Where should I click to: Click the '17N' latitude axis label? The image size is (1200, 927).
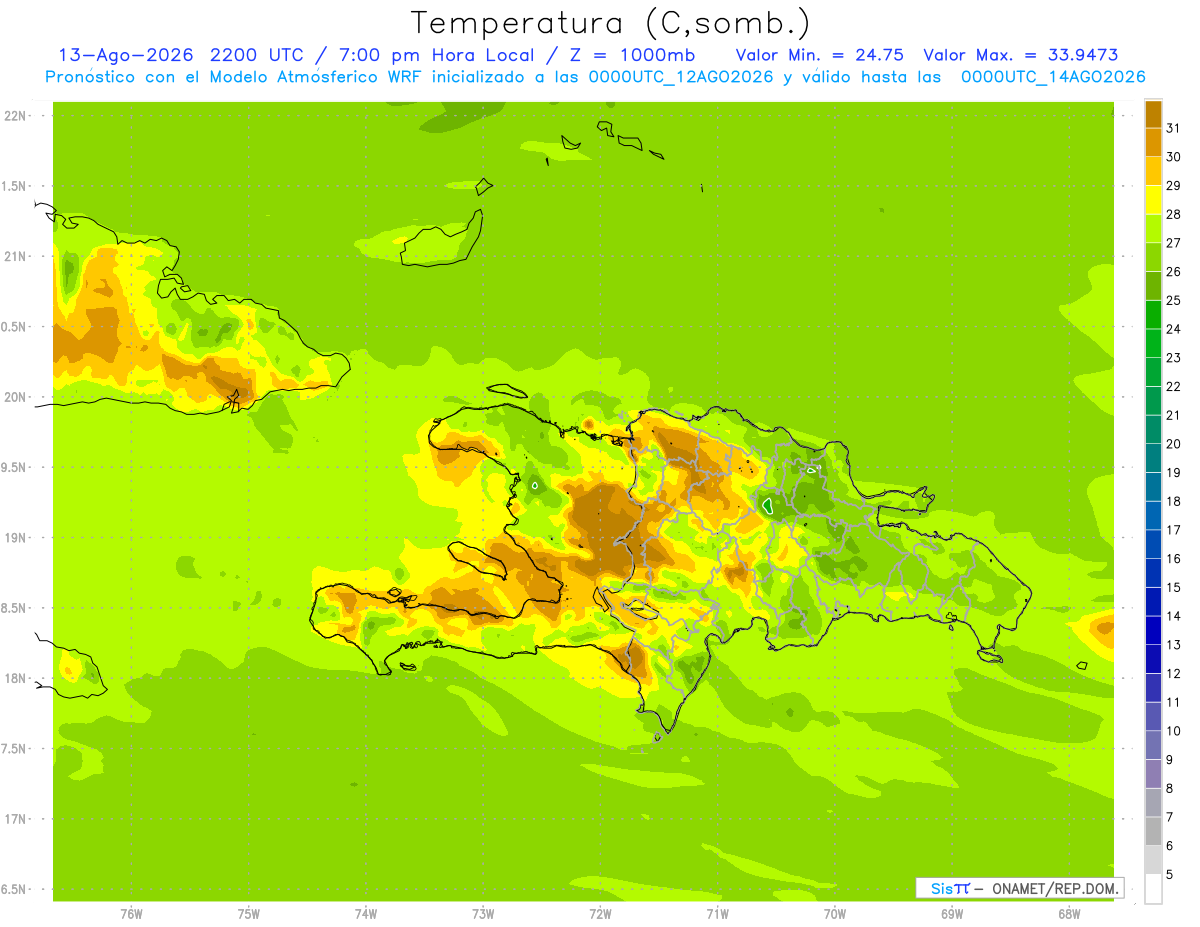click(x=14, y=819)
